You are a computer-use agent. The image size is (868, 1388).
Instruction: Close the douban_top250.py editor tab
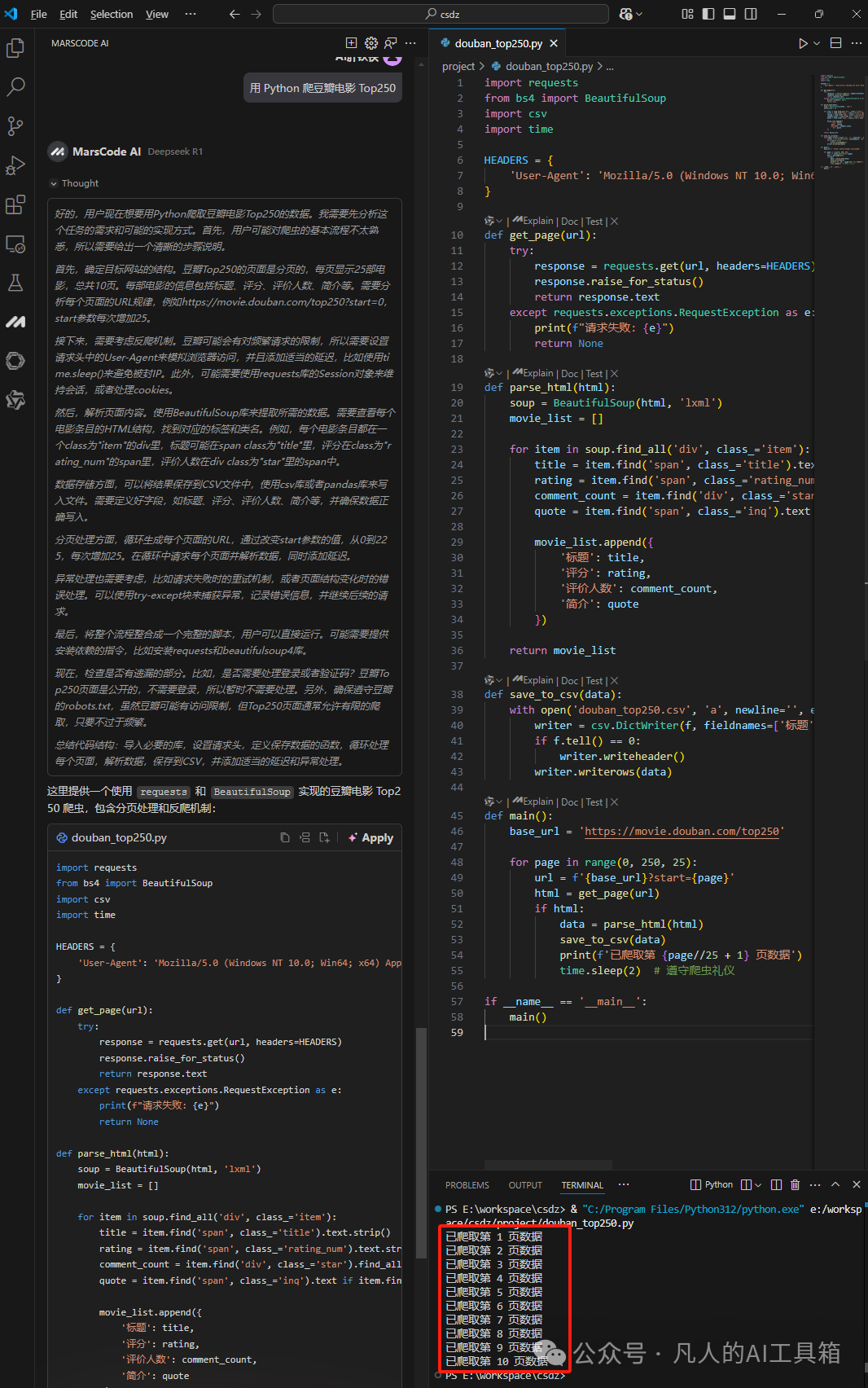(x=554, y=43)
